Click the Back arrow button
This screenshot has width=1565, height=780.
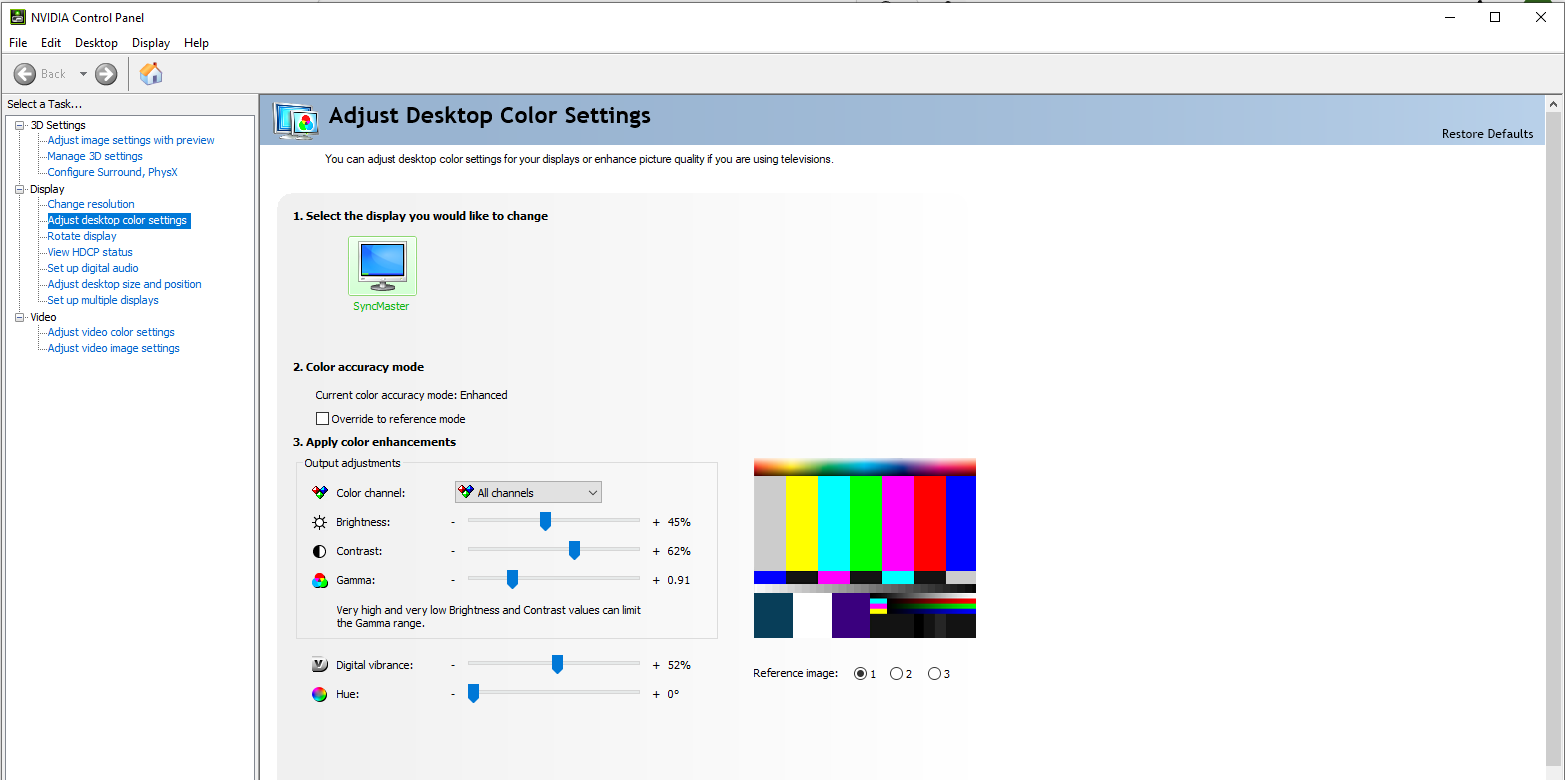pyautogui.click(x=25, y=74)
